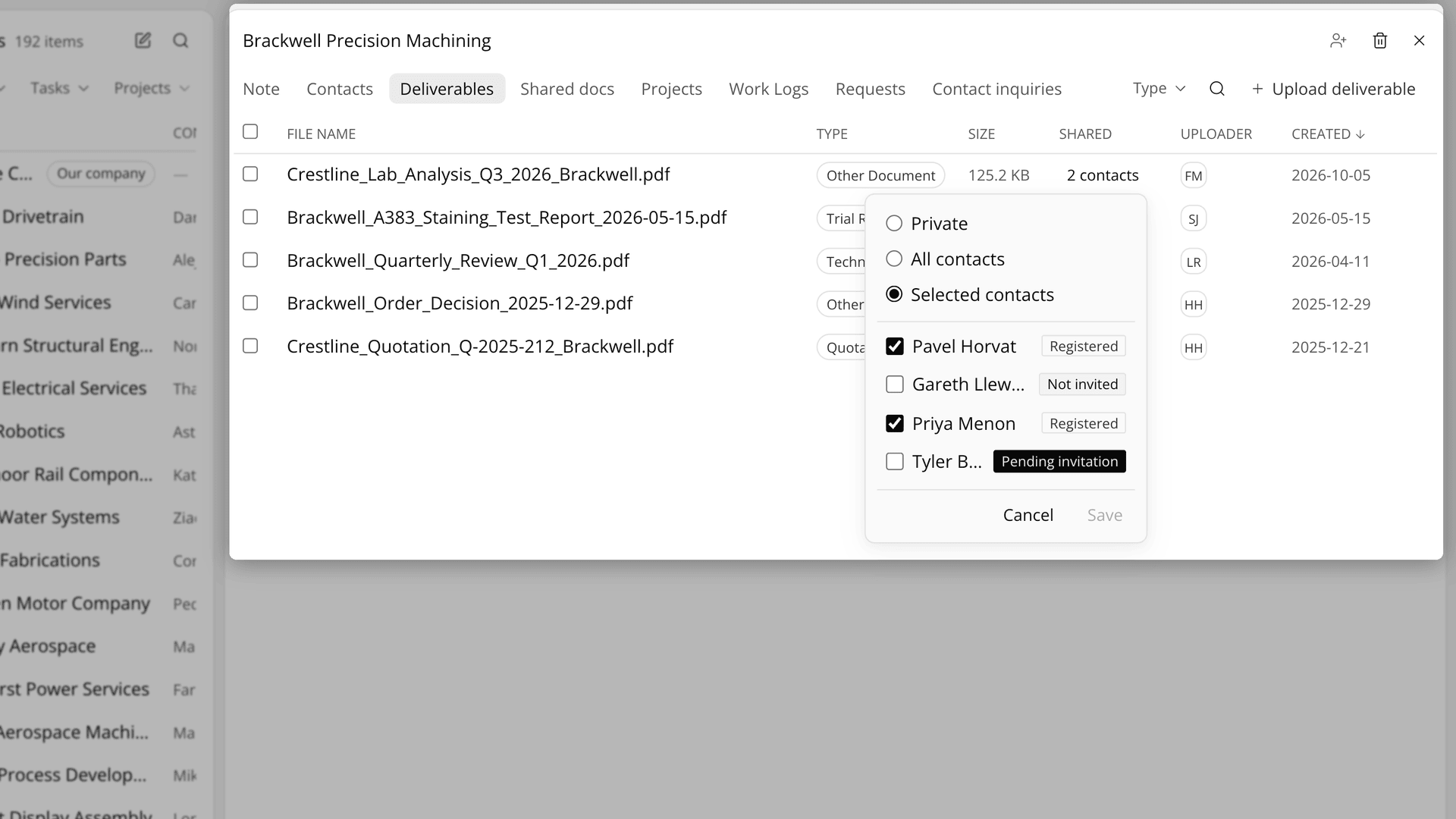The width and height of the screenshot is (1456, 819).
Task: Uncheck Priya Menon checkbox
Action: (895, 423)
